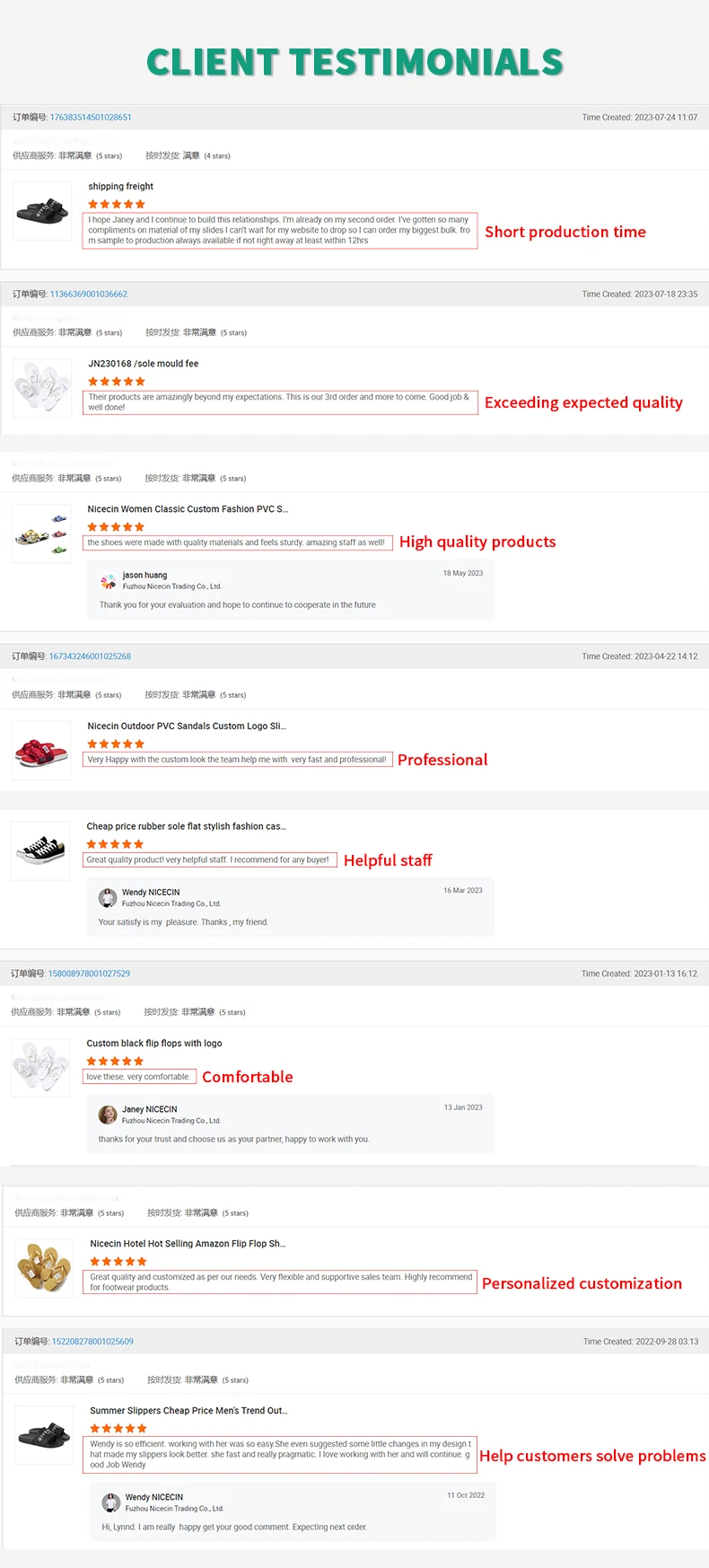Viewport: 709px width, 1568px height.
Task: Open order number 167343246001025268
Action: pyautogui.click(x=90, y=656)
